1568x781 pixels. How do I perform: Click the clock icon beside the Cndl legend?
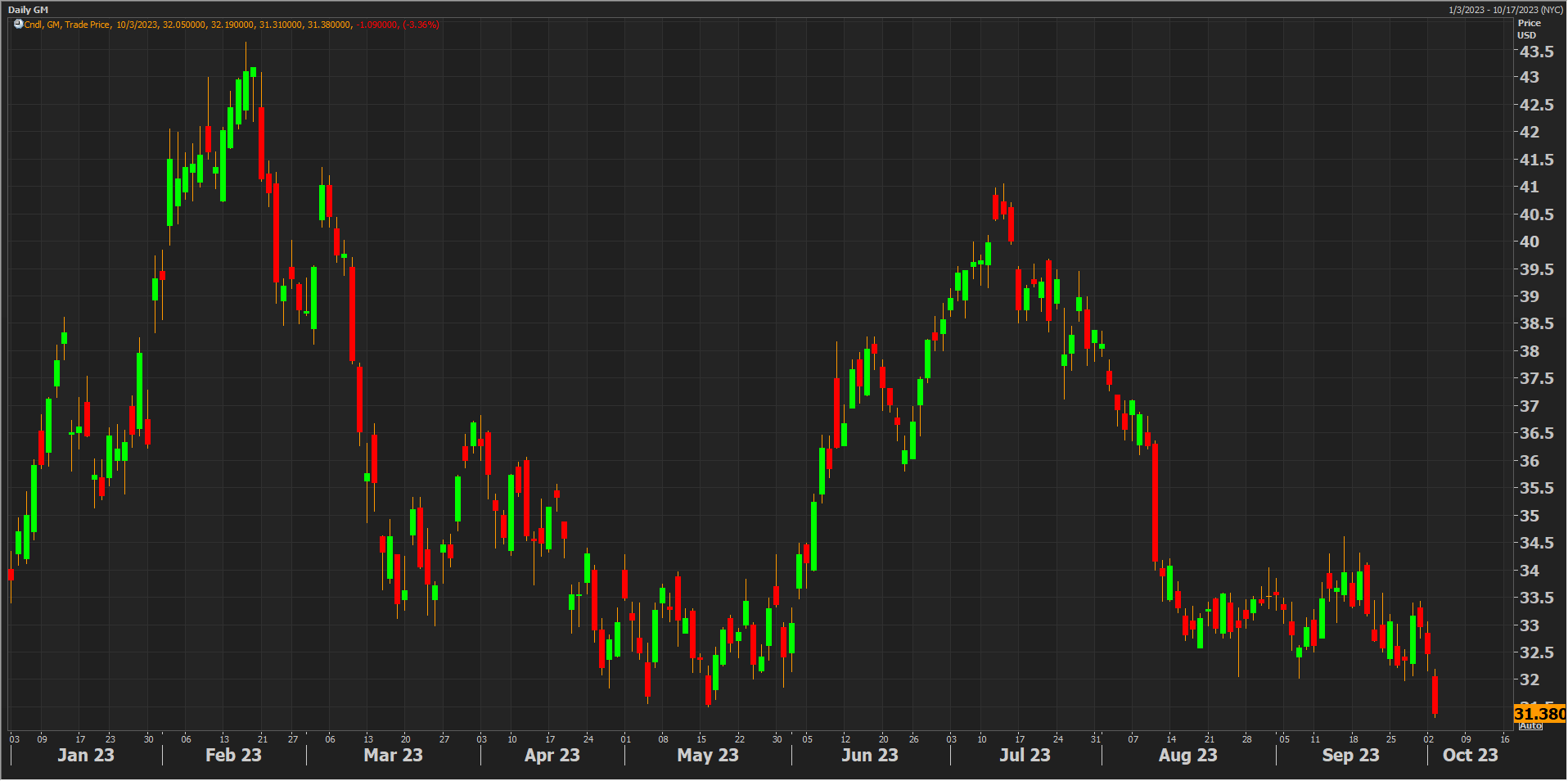[18, 25]
